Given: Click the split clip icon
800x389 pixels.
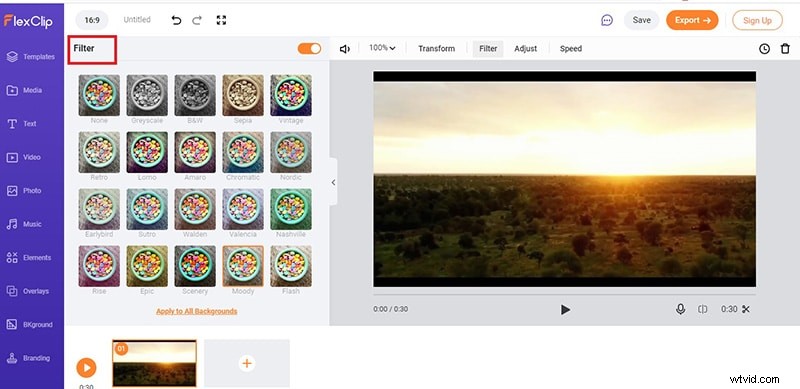Looking at the screenshot, I should pos(703,309).
